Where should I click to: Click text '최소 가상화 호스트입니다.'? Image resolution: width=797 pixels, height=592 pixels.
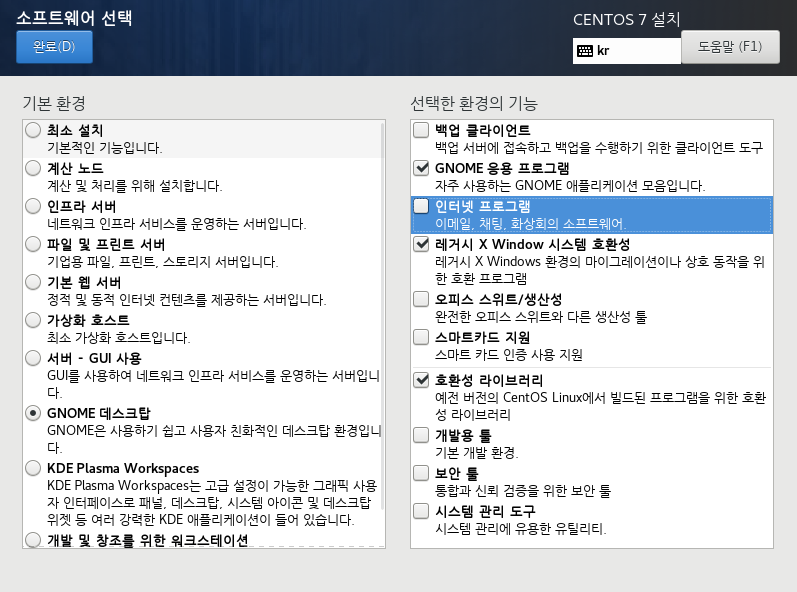(x=118, y=337)
